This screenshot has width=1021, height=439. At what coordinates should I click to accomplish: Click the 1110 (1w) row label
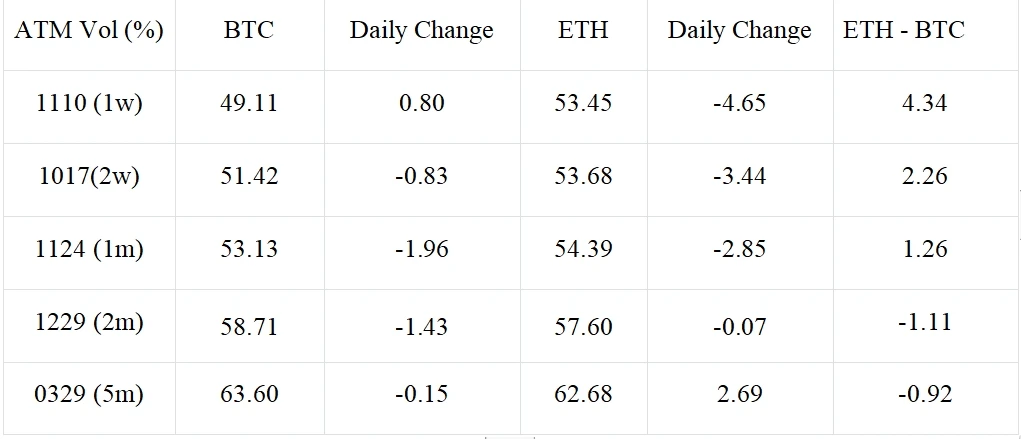tap(88, 103)
